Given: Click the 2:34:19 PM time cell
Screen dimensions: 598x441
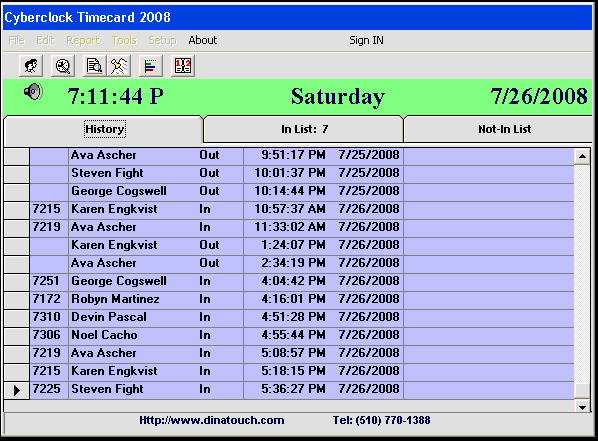Looking at the screenshot, I should pos(293,262).
